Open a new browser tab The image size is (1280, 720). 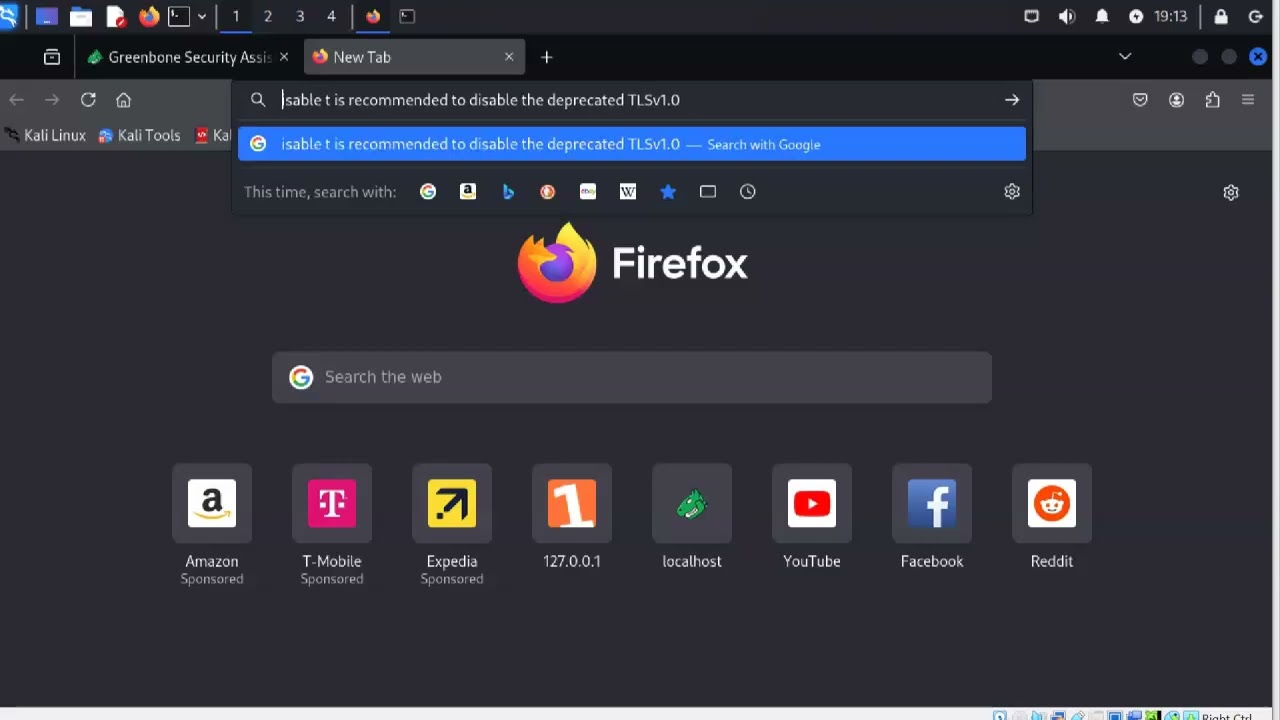pyautogui.click(x=546, y=57)
